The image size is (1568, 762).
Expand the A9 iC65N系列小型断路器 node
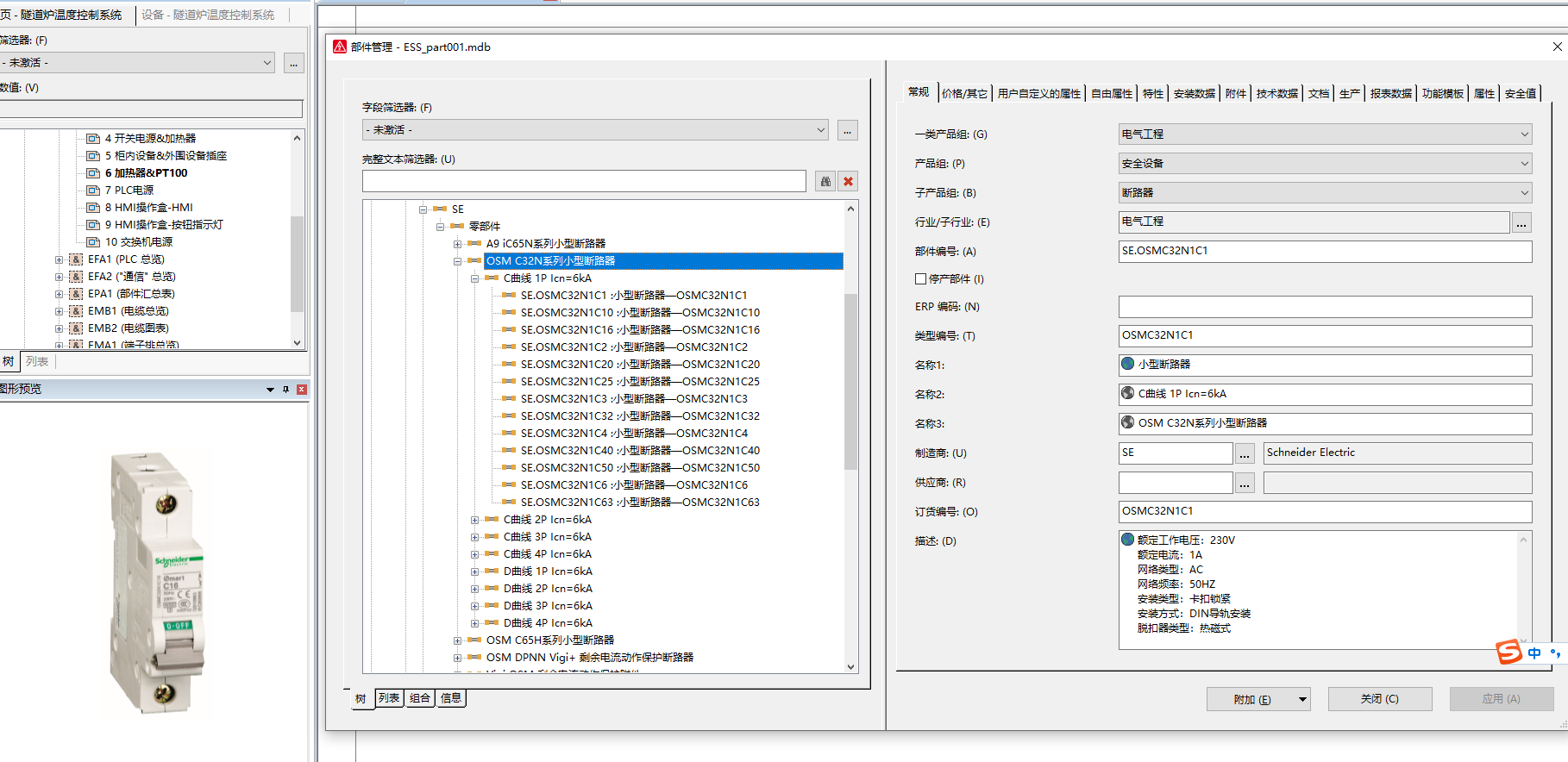click(457, 244)
